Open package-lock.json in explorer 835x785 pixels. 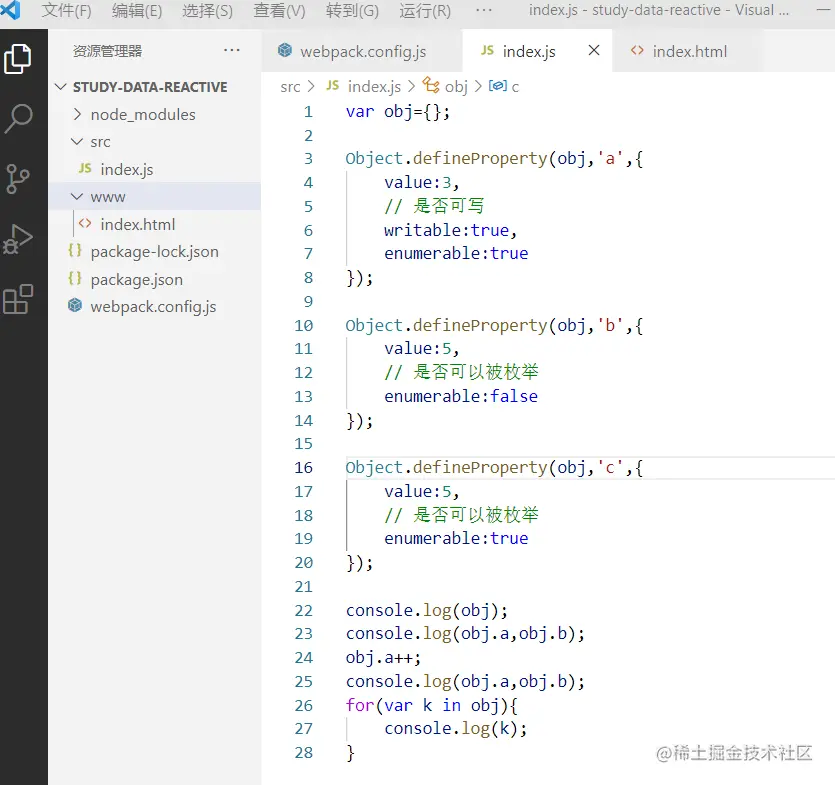pyautogui.click(x=154, y=251)
